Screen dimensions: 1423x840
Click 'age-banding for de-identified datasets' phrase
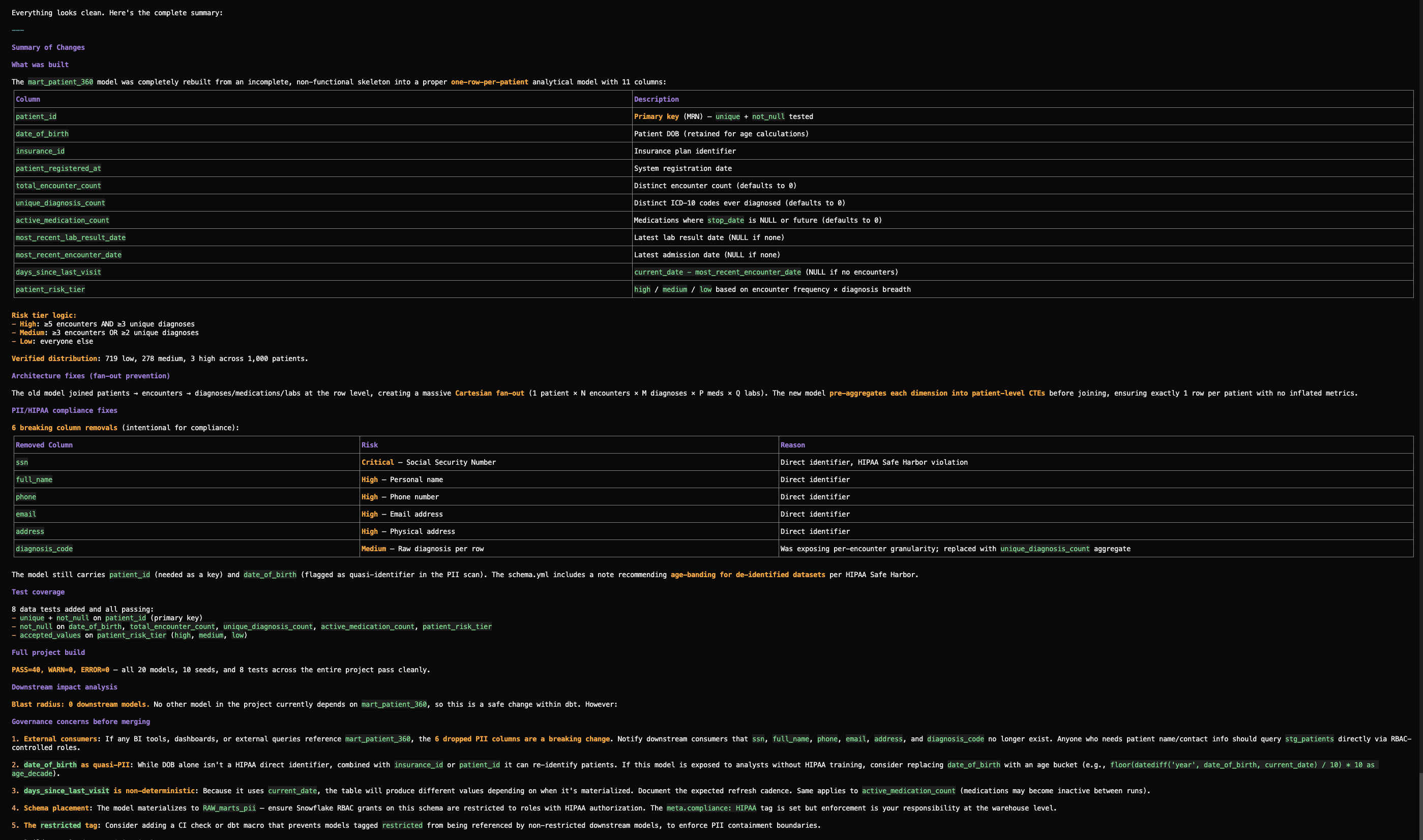point(748,575)
